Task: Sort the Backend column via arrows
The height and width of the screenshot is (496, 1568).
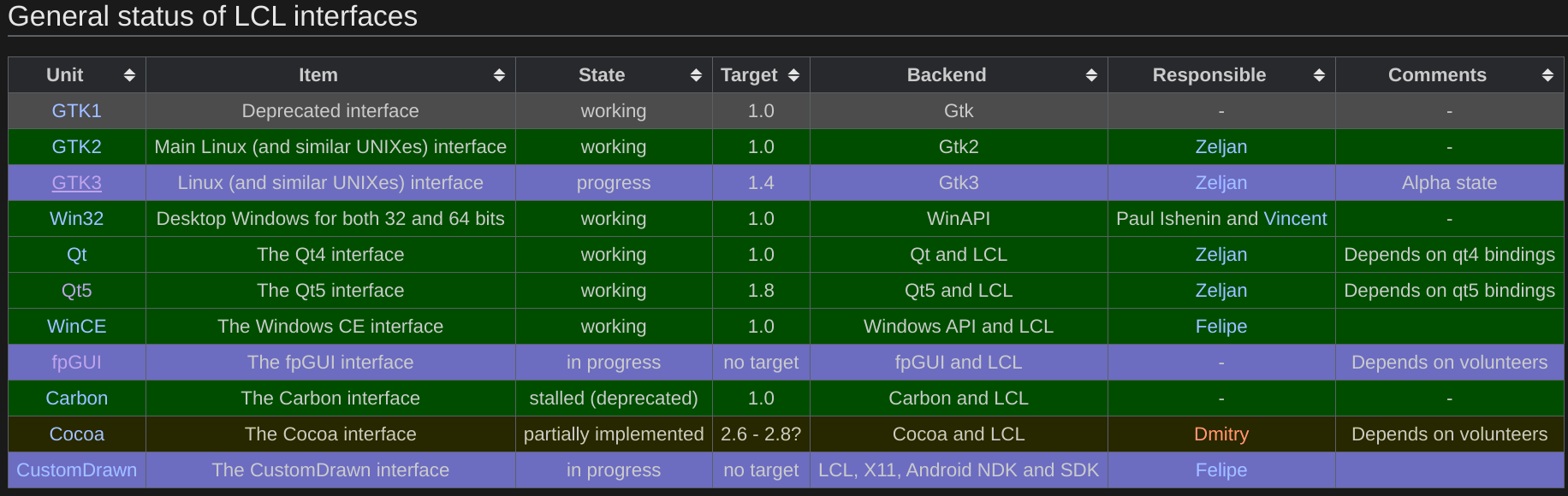Action: 1091,75
